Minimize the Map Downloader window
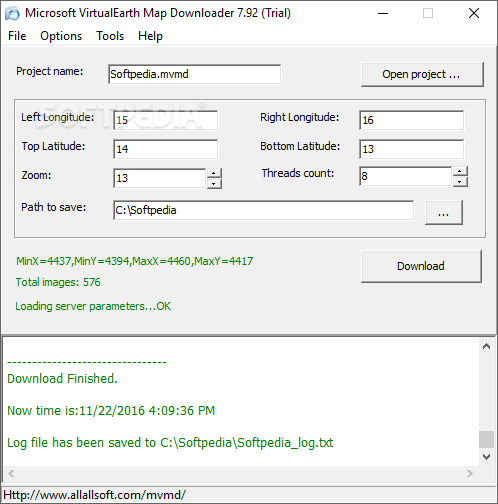This screenshot has height=504, width=498. click(x=383, y=13)
